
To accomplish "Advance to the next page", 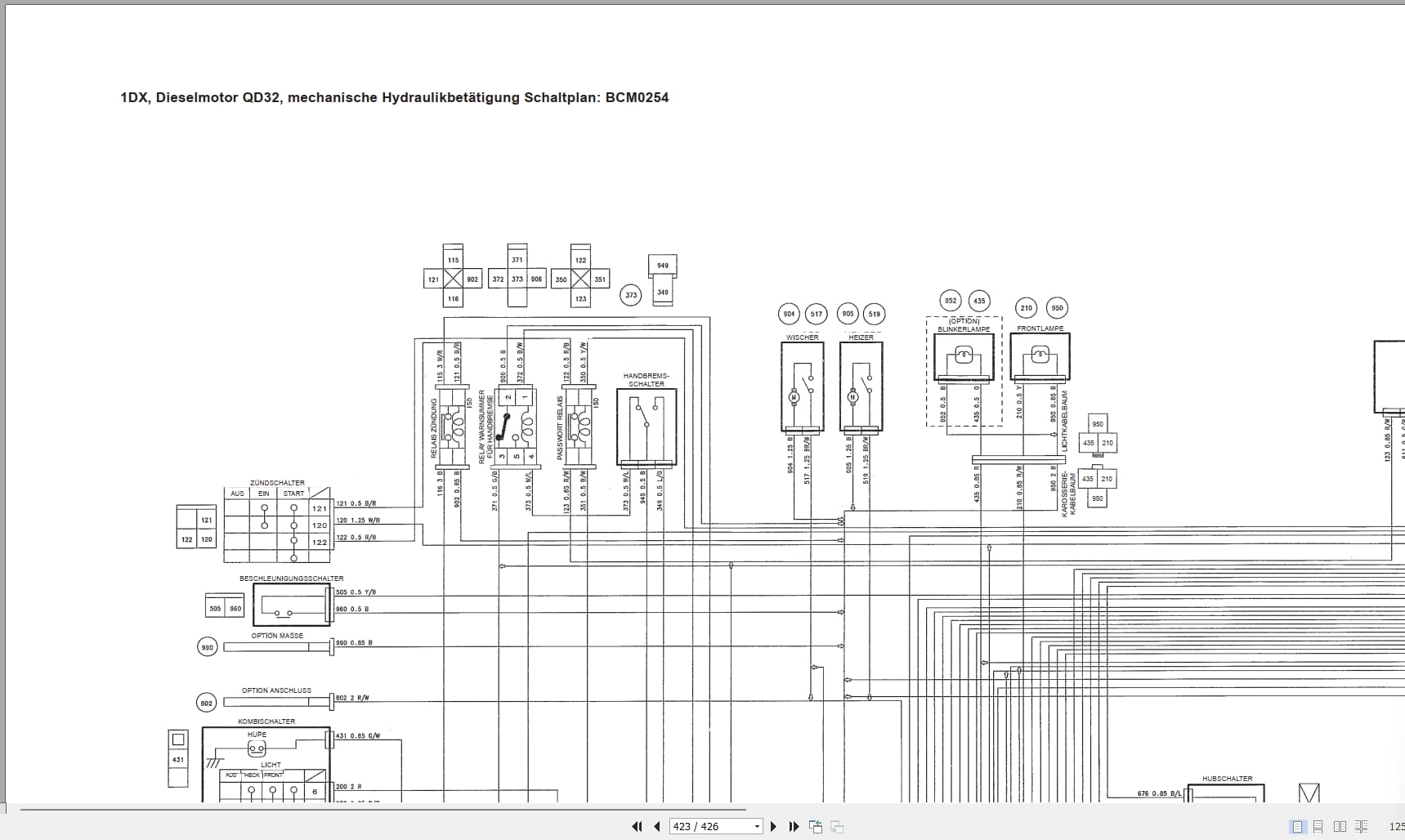I will point(773,826).
